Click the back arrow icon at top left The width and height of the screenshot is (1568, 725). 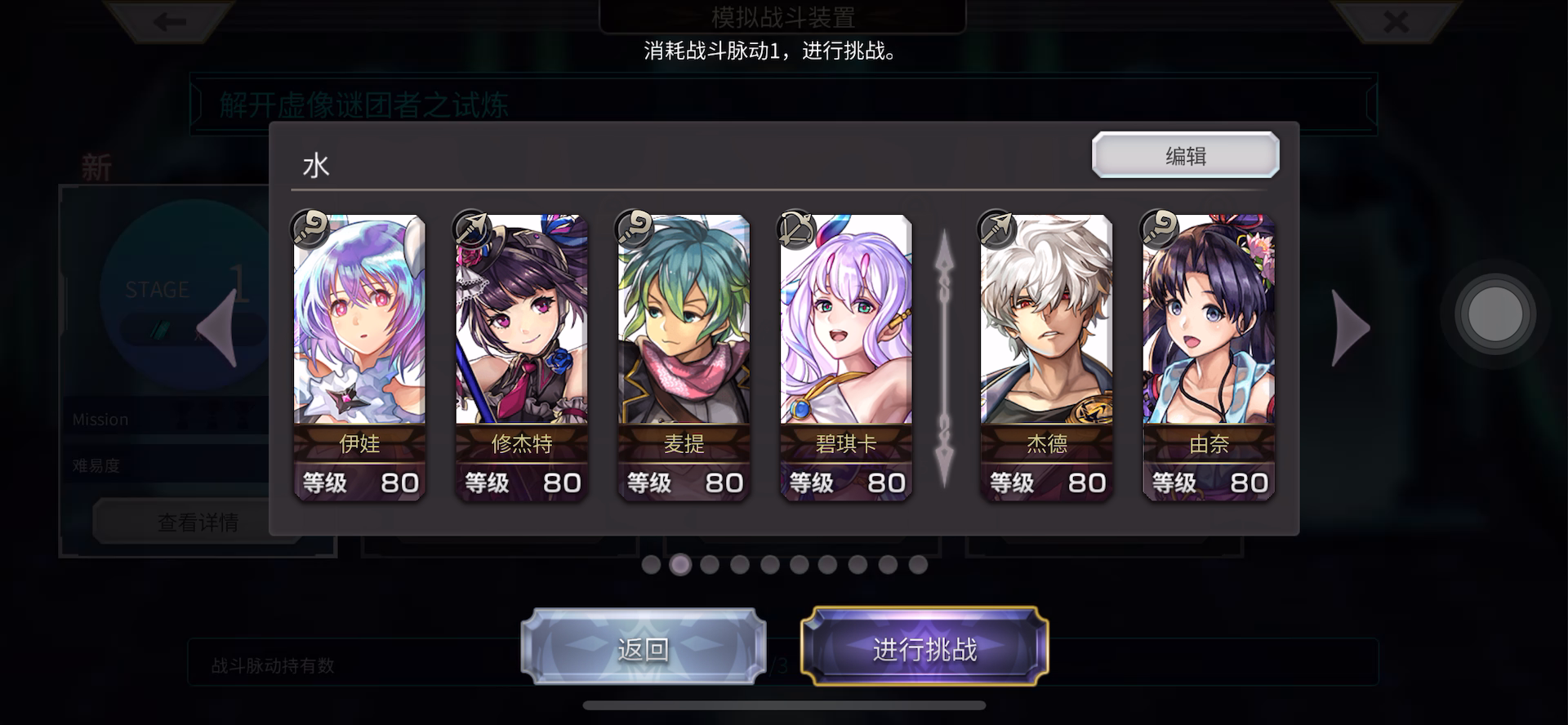pyautogui.click(x=170, y=22)
